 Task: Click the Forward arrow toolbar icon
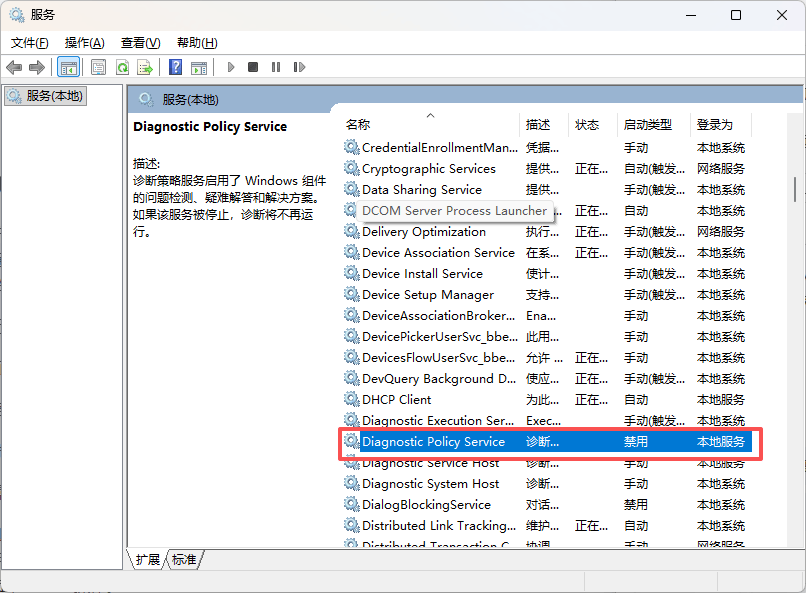pos(37,67)
